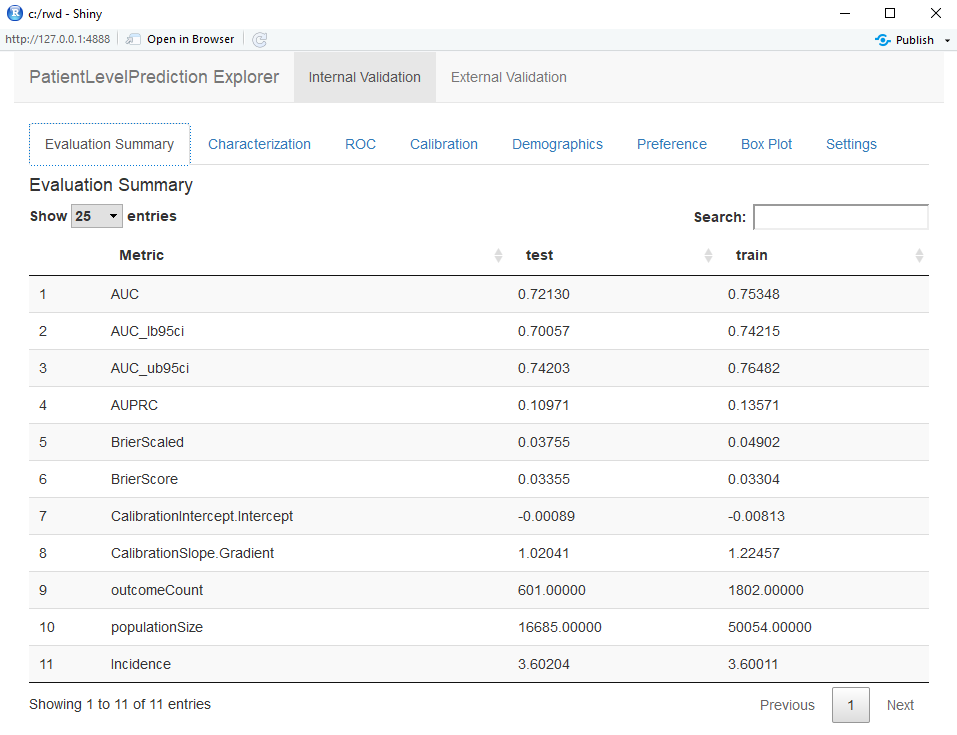Select the Incidence metric label

click(x=140, y=664)
